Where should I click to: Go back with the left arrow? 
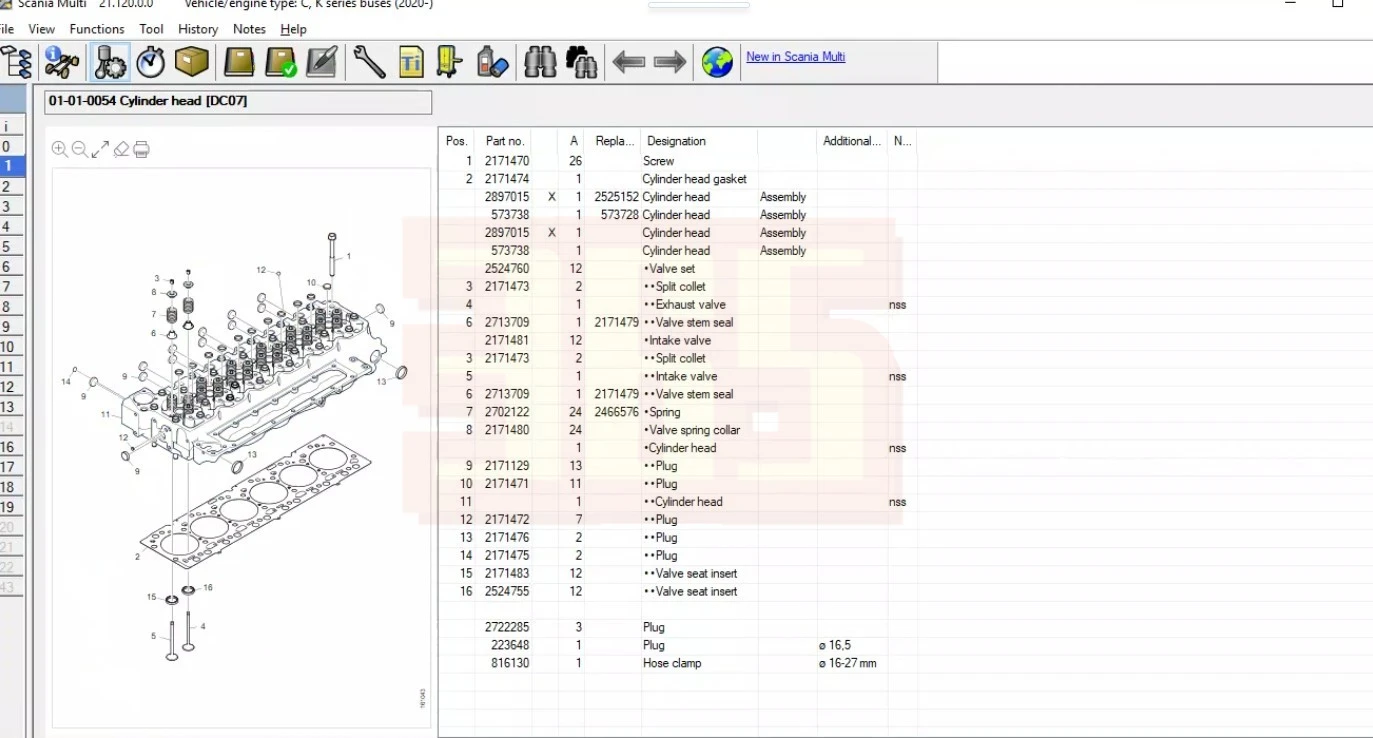point(628,62)
